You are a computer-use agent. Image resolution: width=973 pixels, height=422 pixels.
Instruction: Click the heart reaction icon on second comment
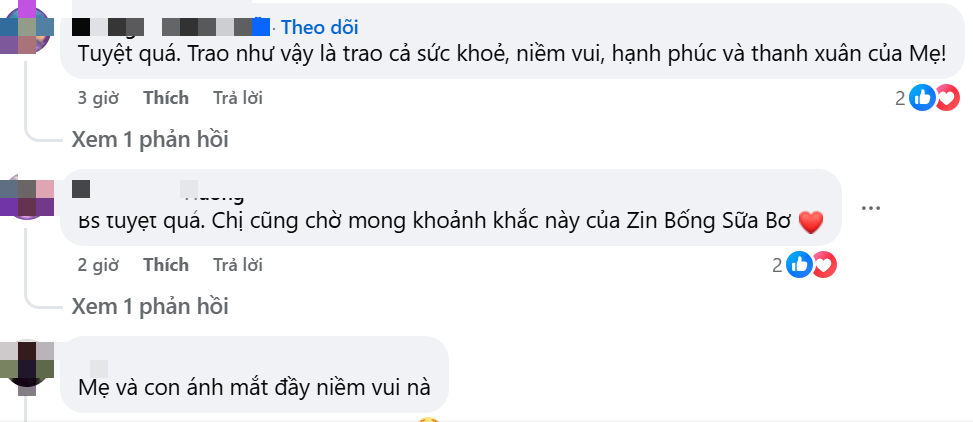[825, 265]
